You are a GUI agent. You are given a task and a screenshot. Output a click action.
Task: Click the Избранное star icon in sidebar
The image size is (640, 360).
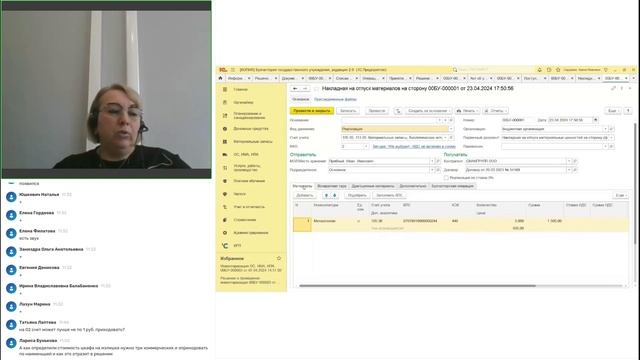pos(279,258)
